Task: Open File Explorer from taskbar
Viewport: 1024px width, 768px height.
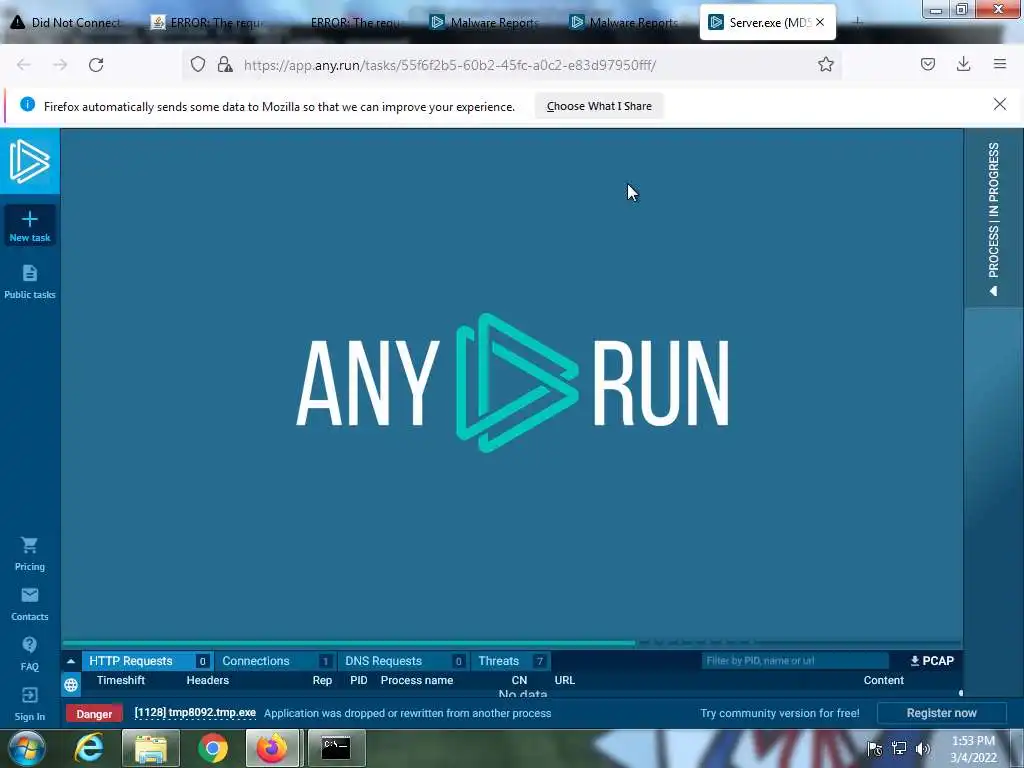Action: pos(151,748)
